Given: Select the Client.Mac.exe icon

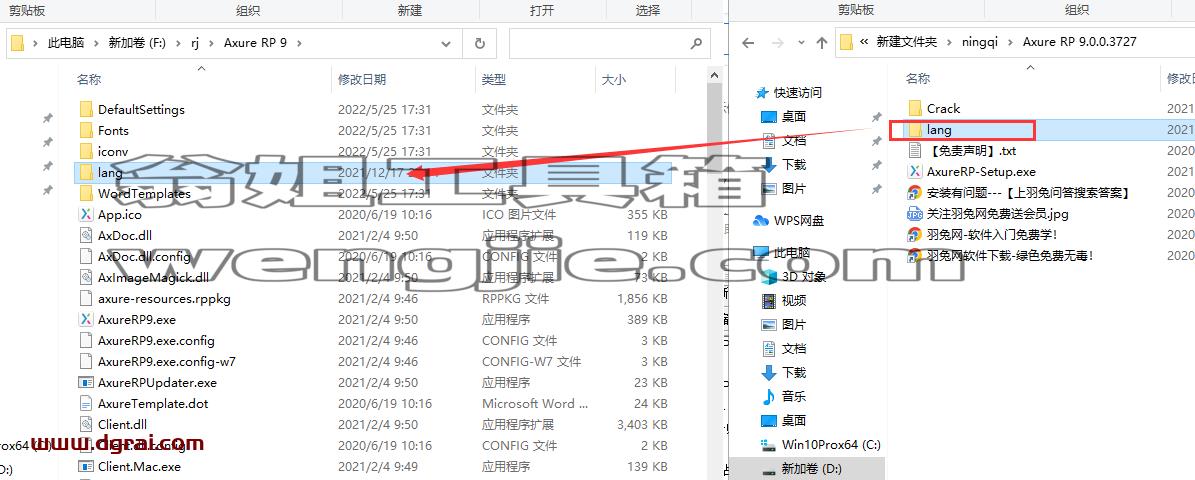Looking at the screenshot, I should pyautogui.click(x=86, y=466).
